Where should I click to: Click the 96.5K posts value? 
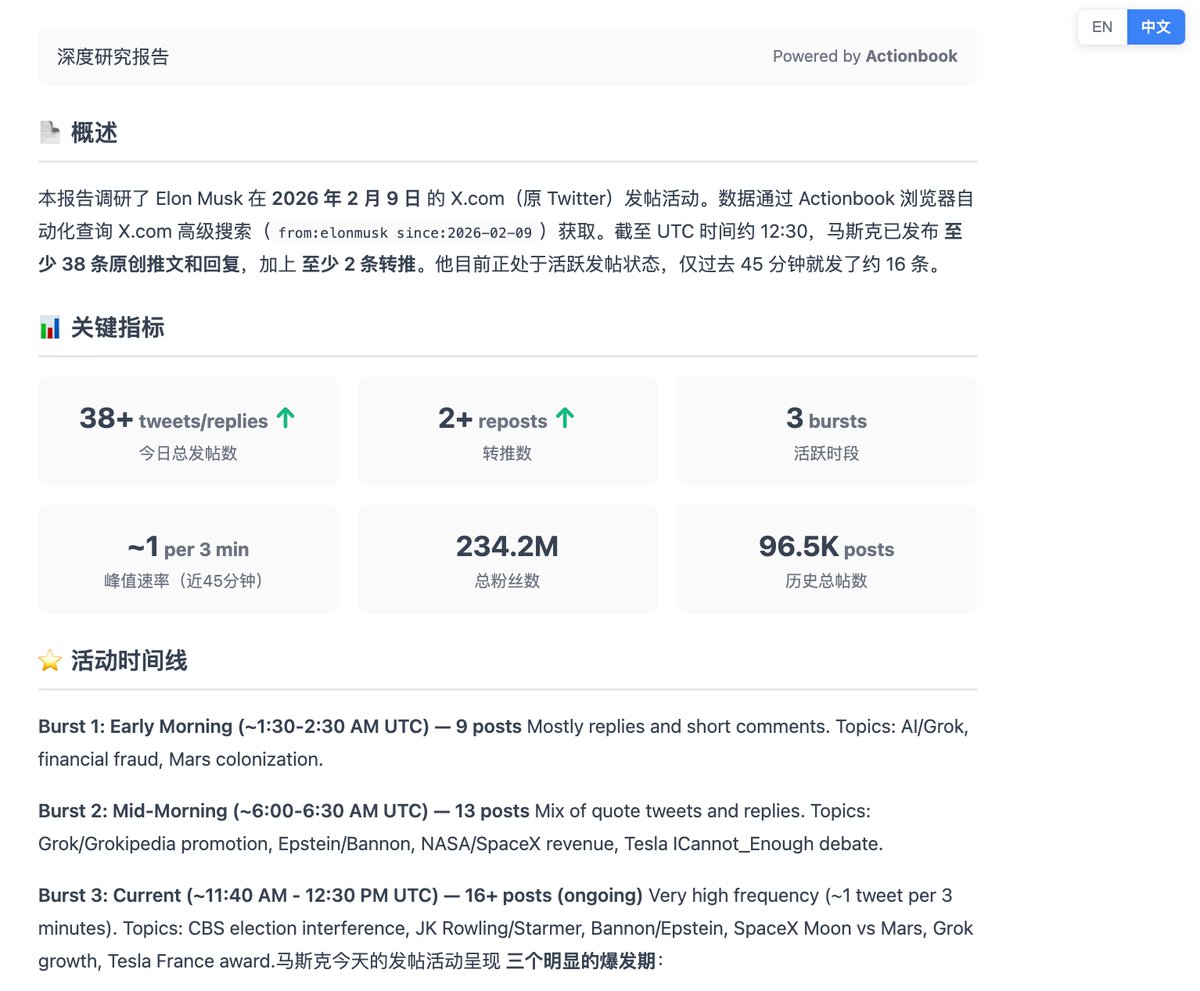click(826, 547)
